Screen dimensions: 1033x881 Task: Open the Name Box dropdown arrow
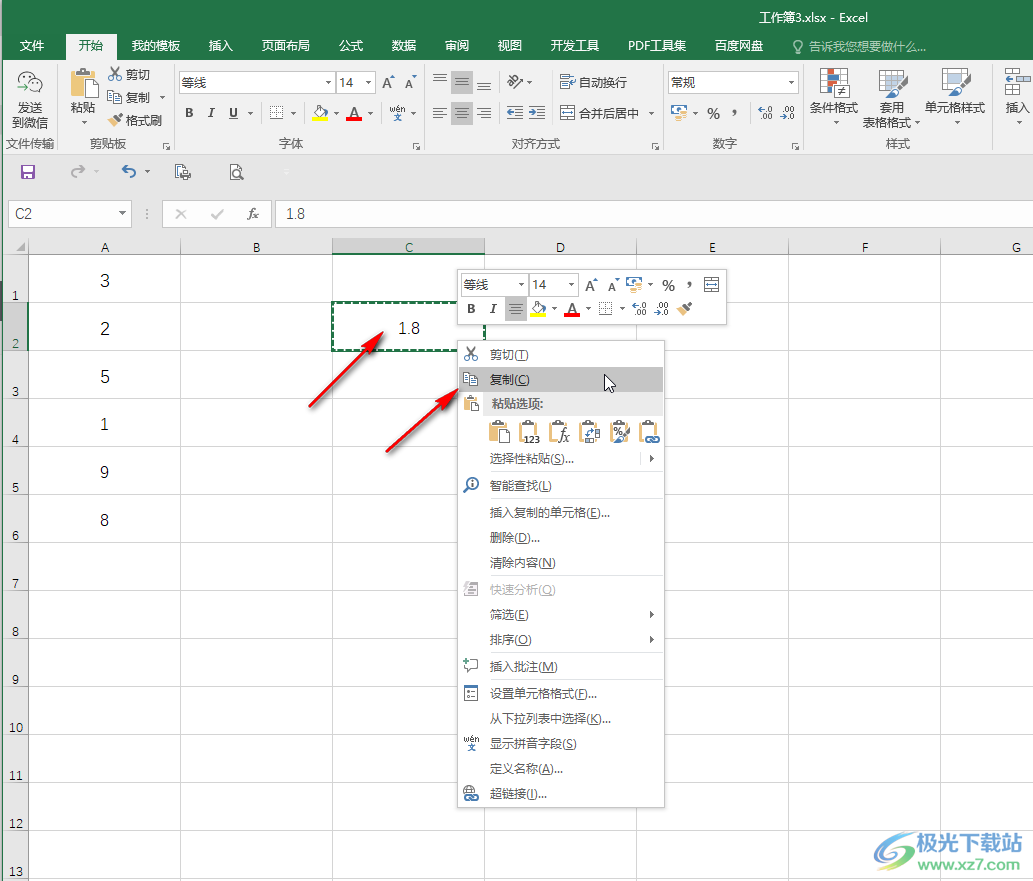point(122,213)
